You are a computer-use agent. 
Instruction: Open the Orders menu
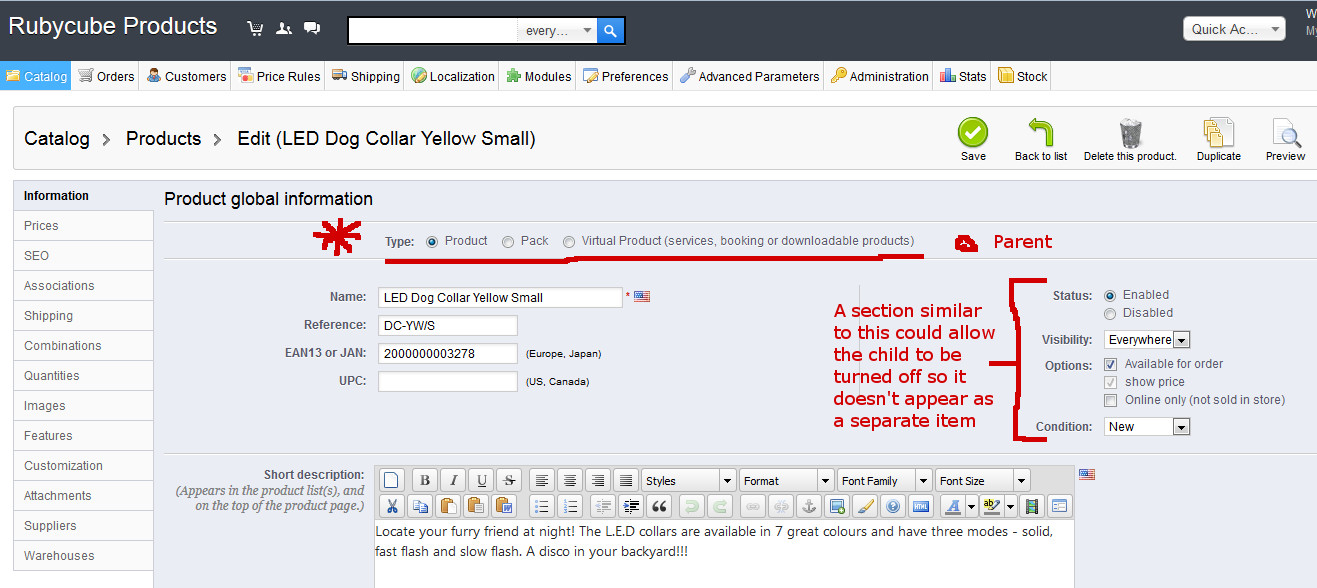tap(106, 76)
